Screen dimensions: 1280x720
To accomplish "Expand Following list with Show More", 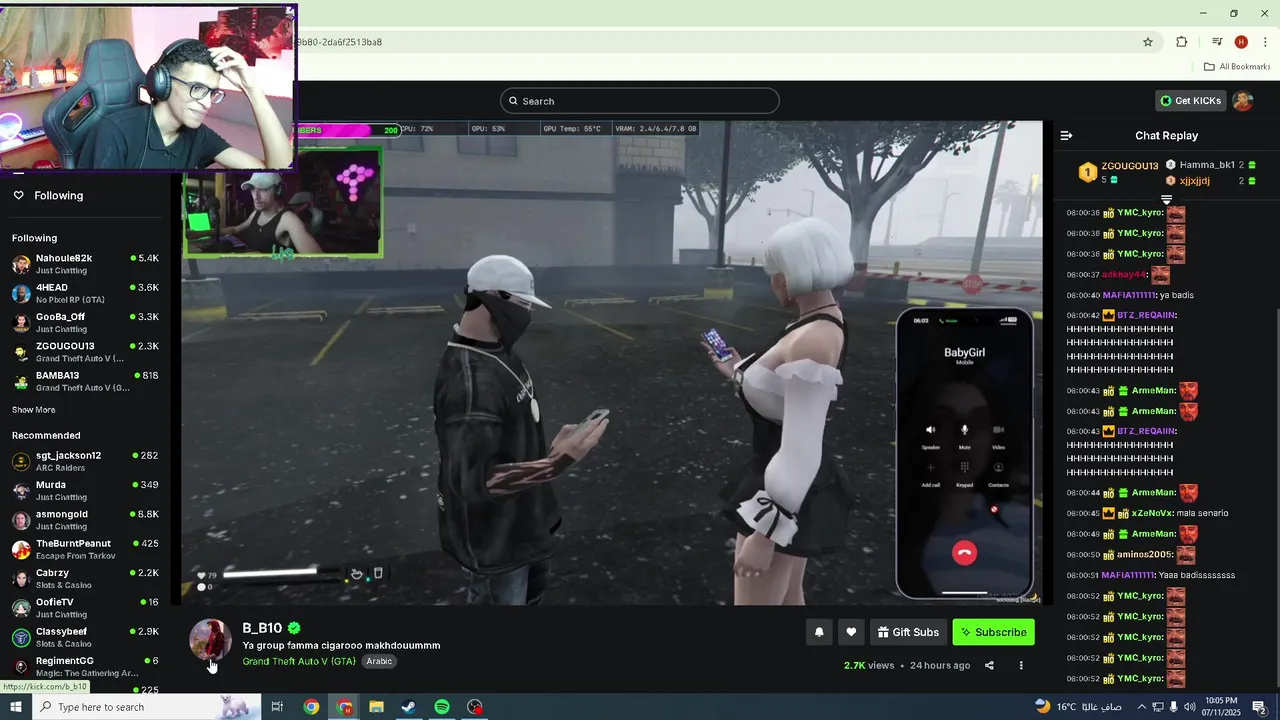I will pyautogui.click(x=34, y=410).
